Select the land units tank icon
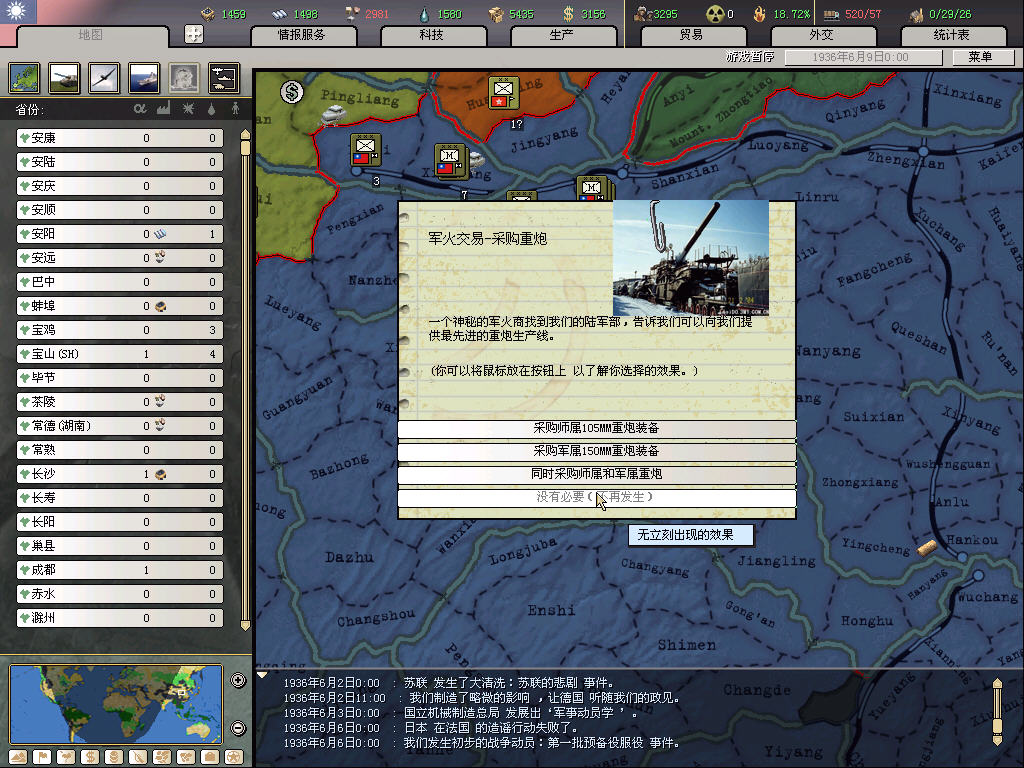Viewport: 1024px width, 768px height. (x=64, y=77)
